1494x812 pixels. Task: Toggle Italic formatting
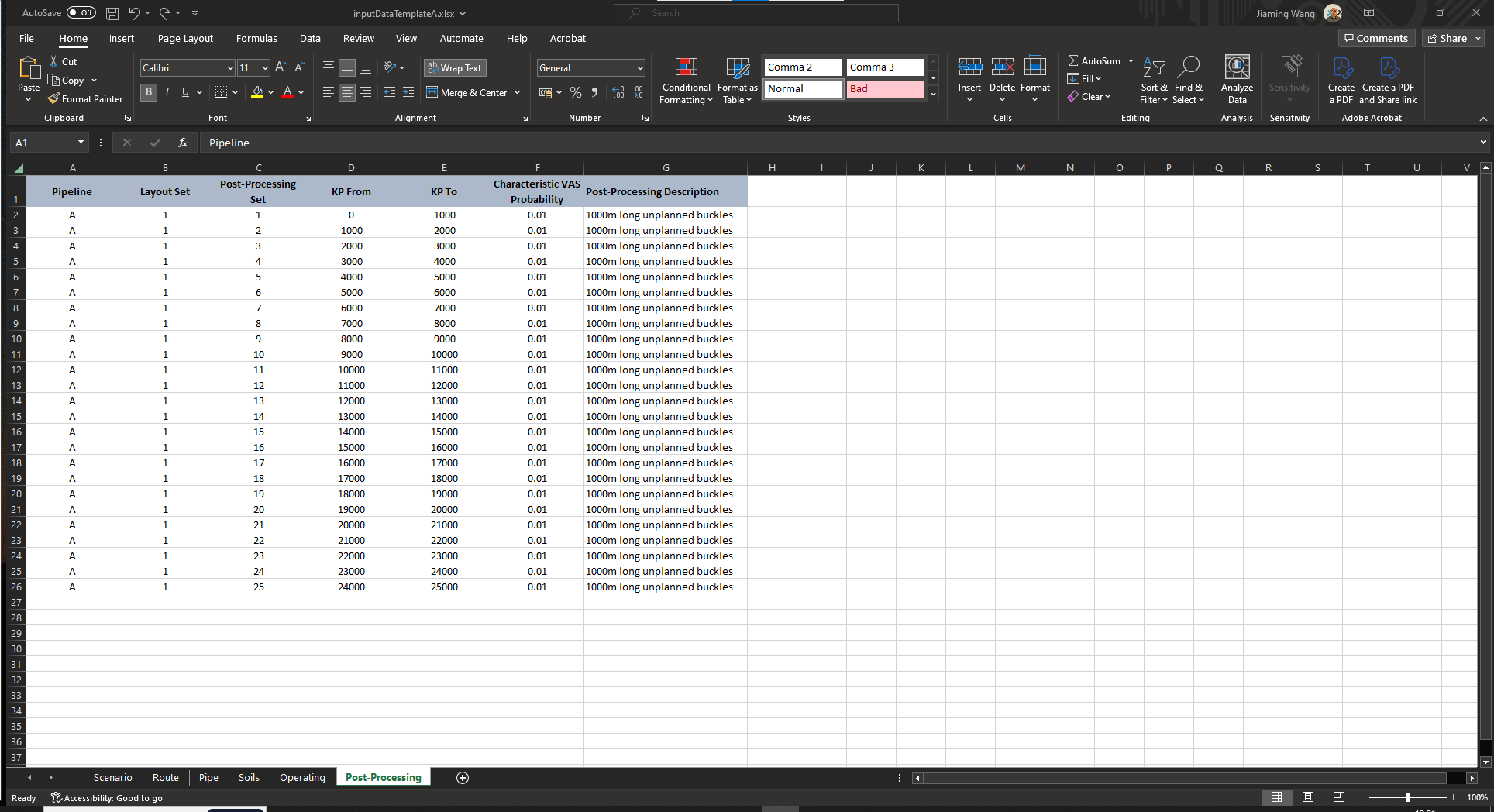click(167, 92)
